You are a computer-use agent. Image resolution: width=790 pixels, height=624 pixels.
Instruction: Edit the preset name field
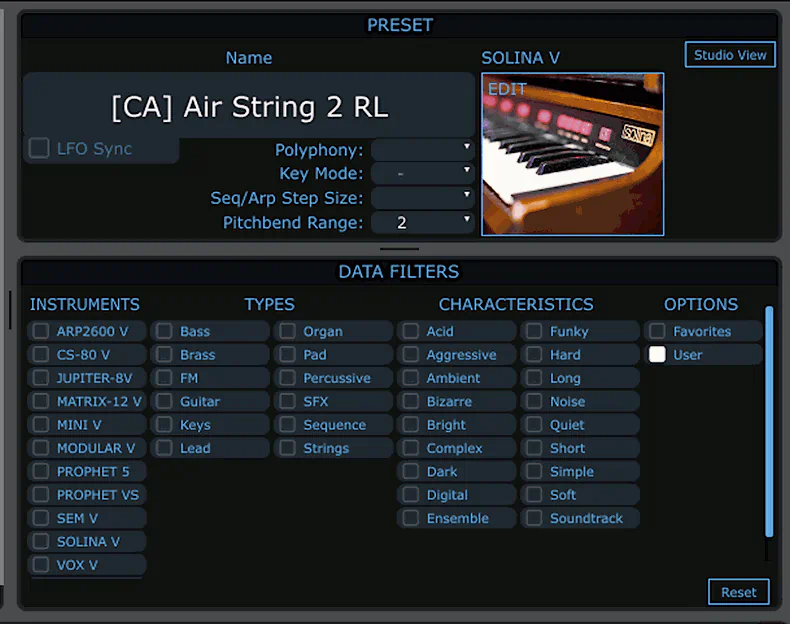[249, 106]
